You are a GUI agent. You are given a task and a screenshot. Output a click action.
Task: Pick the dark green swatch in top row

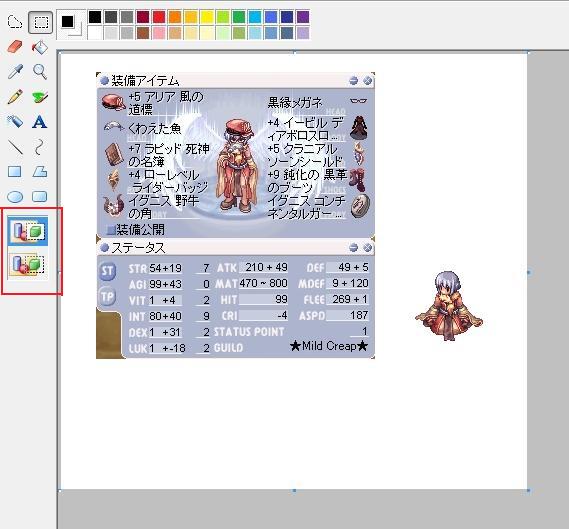pyautogui.click(x=239, y=17)
